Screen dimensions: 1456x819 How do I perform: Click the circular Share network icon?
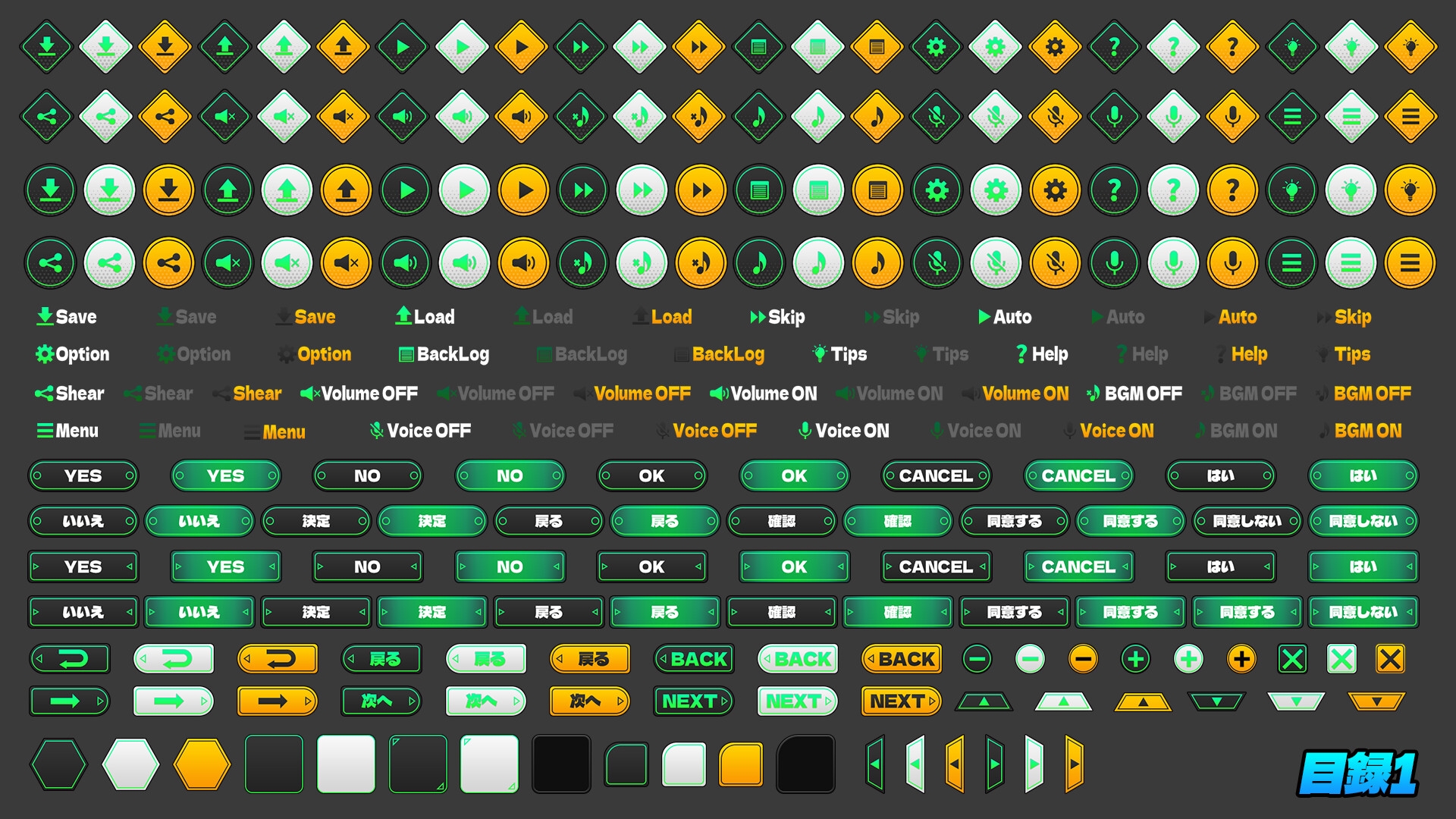coord(50,262)
